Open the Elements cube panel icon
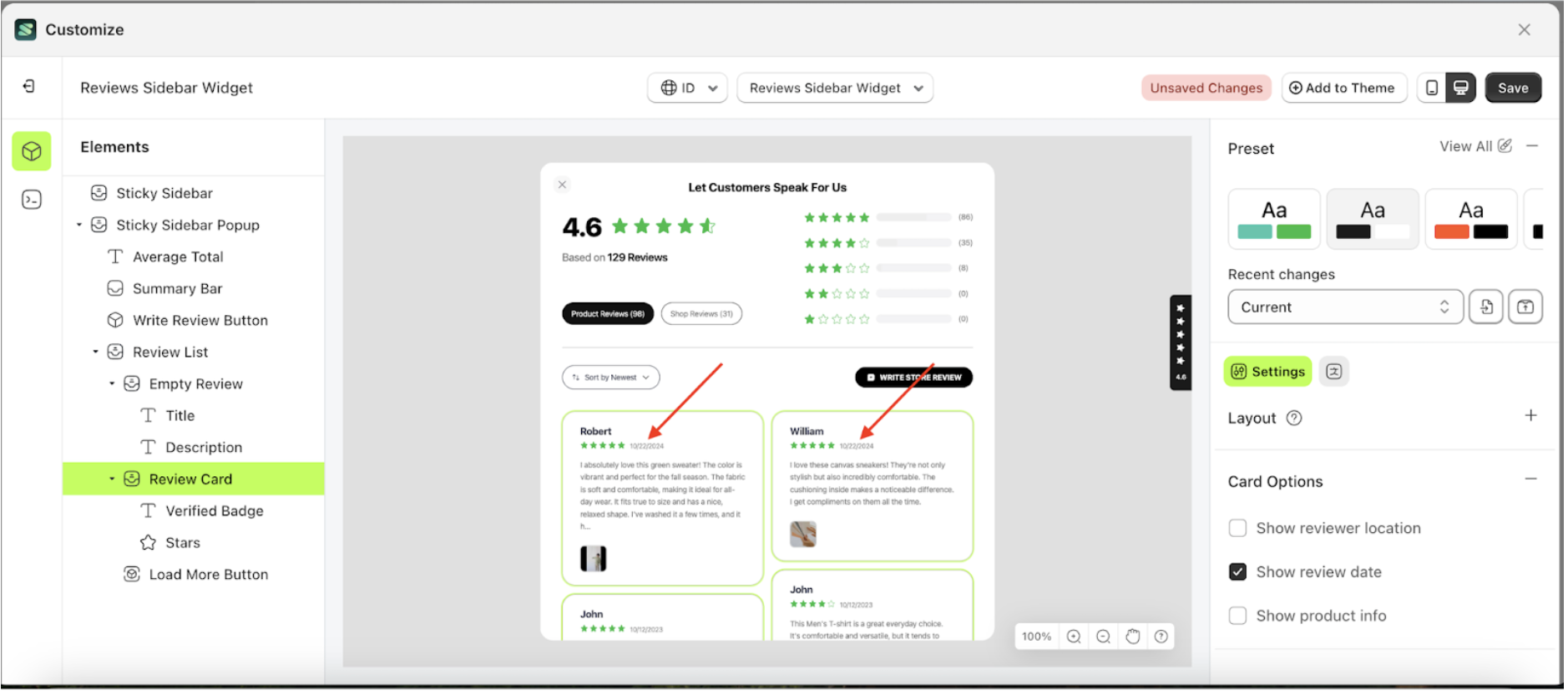 [32, 151]
